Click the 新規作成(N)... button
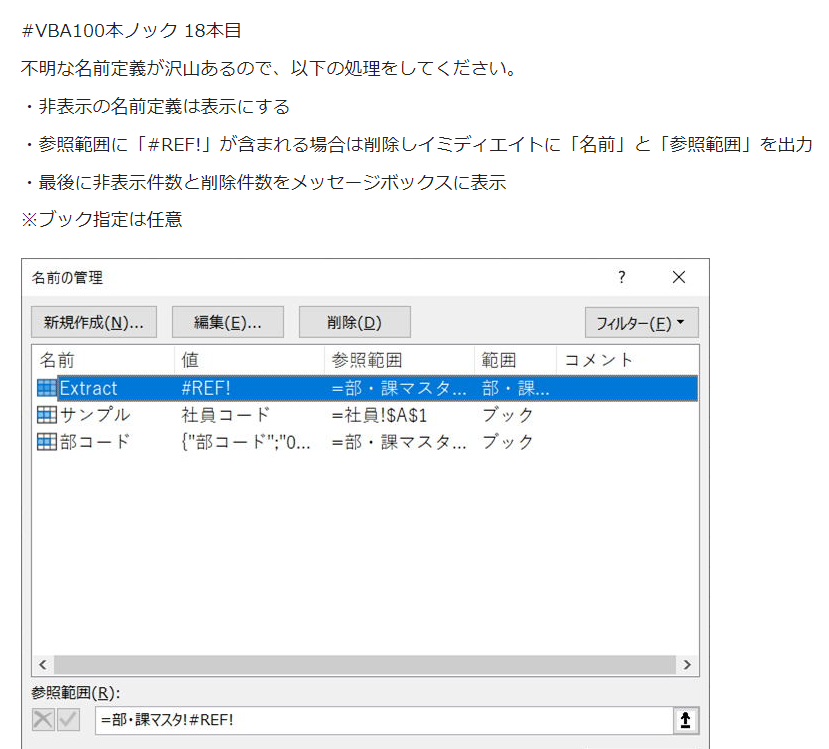 pos(94,322)
